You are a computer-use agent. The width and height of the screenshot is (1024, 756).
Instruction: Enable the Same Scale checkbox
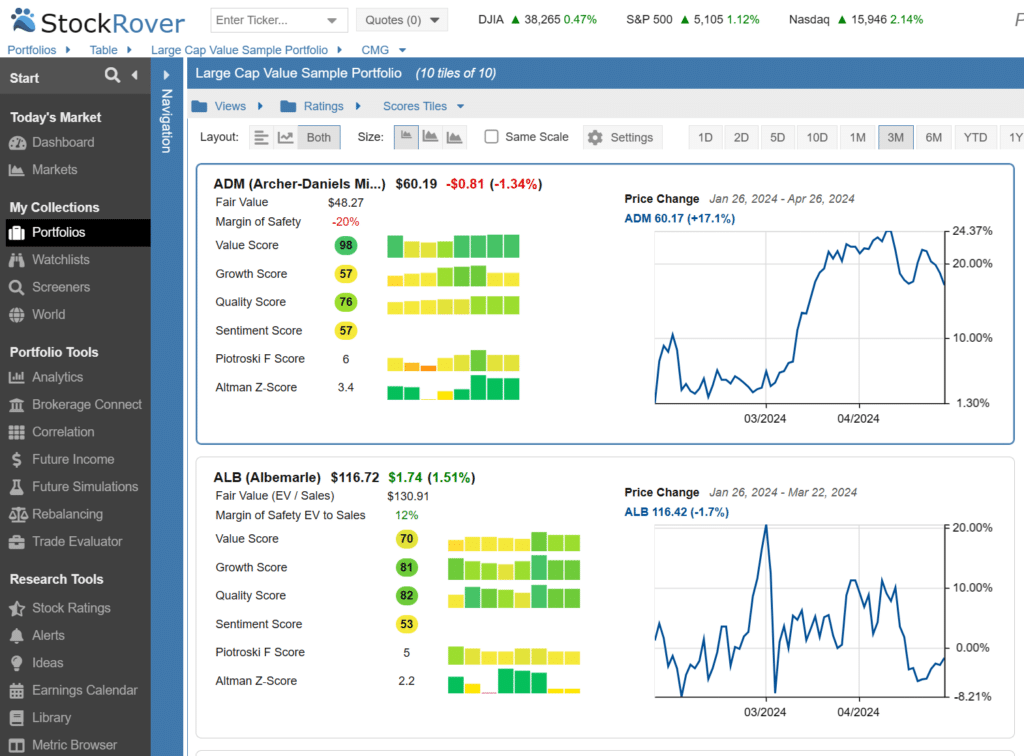click(x=492, y=137)
